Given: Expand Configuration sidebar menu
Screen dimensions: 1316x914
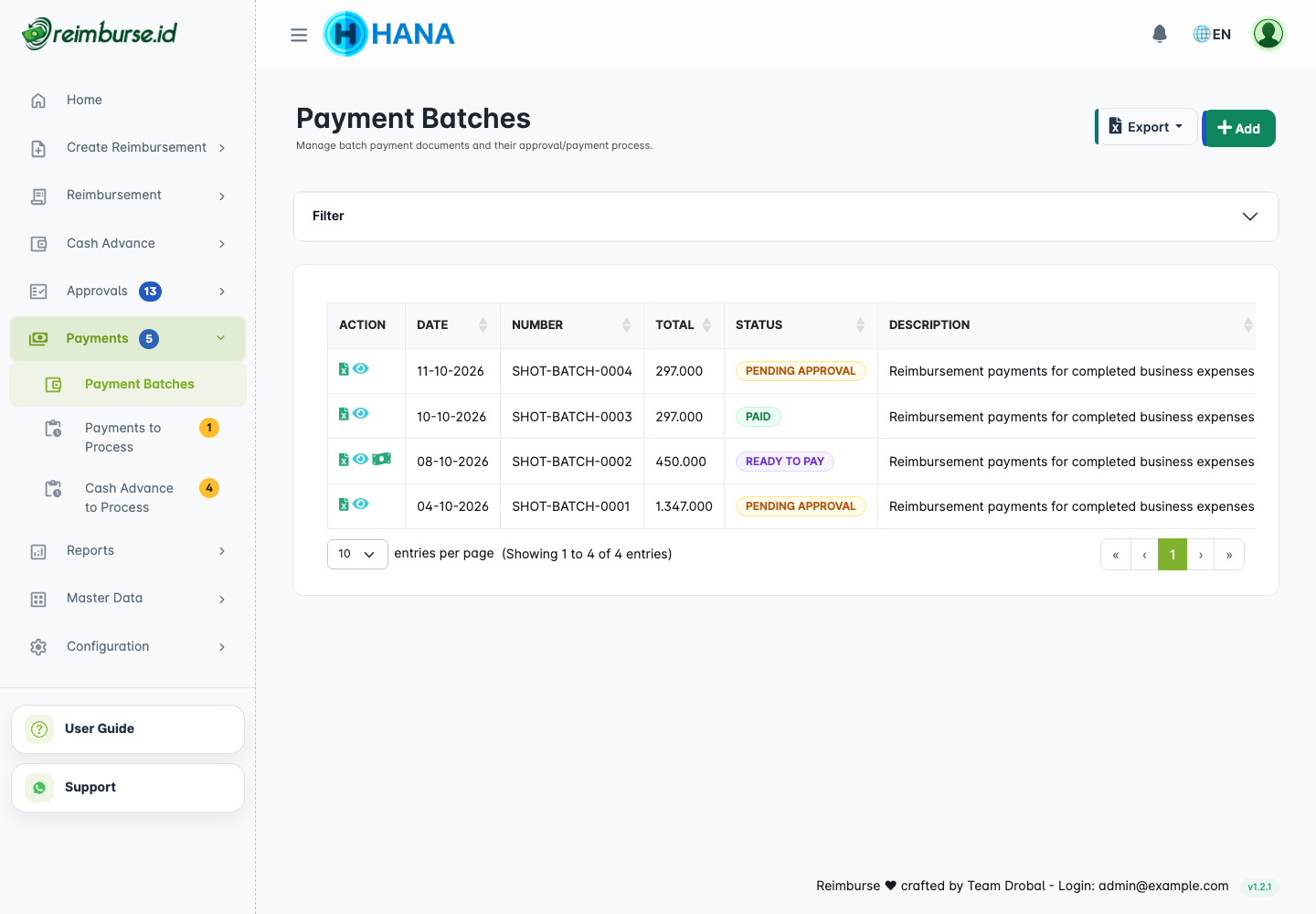Looking at the screenshot, I should (128, 646).
